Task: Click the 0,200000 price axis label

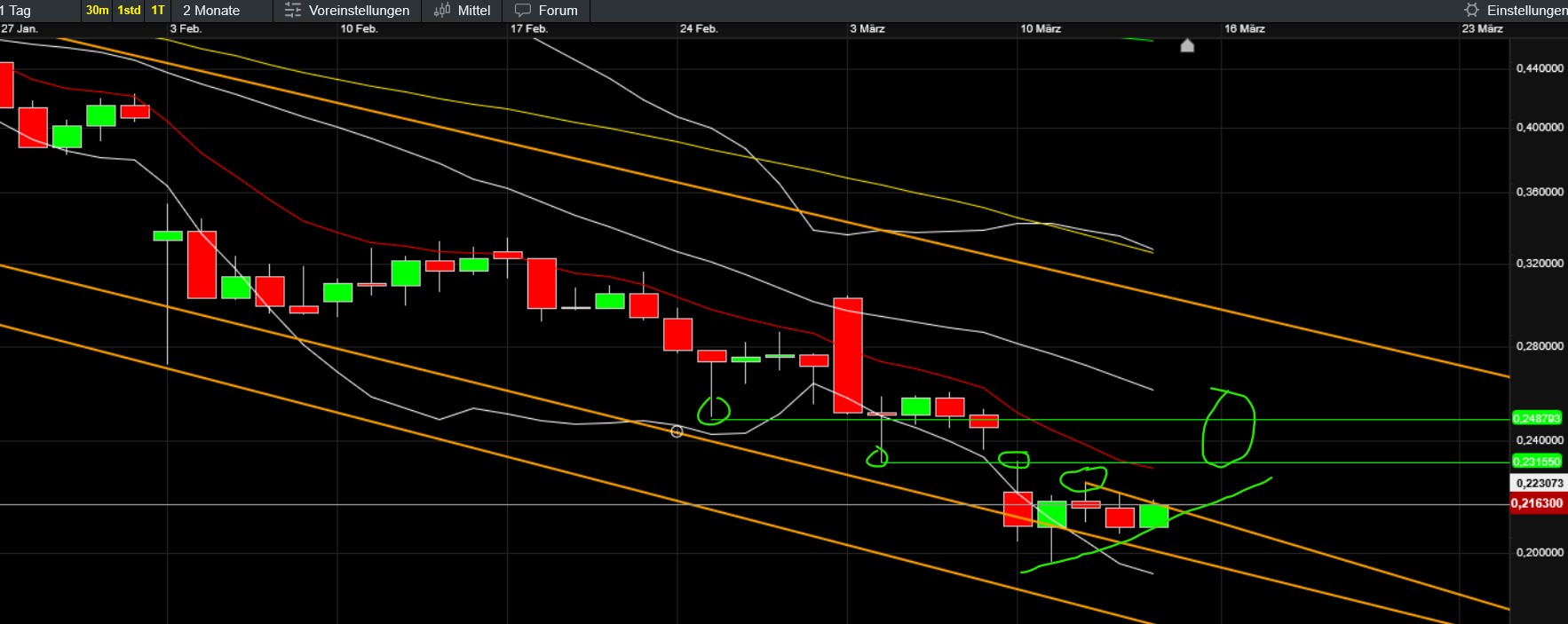Action: [1540, 552]
